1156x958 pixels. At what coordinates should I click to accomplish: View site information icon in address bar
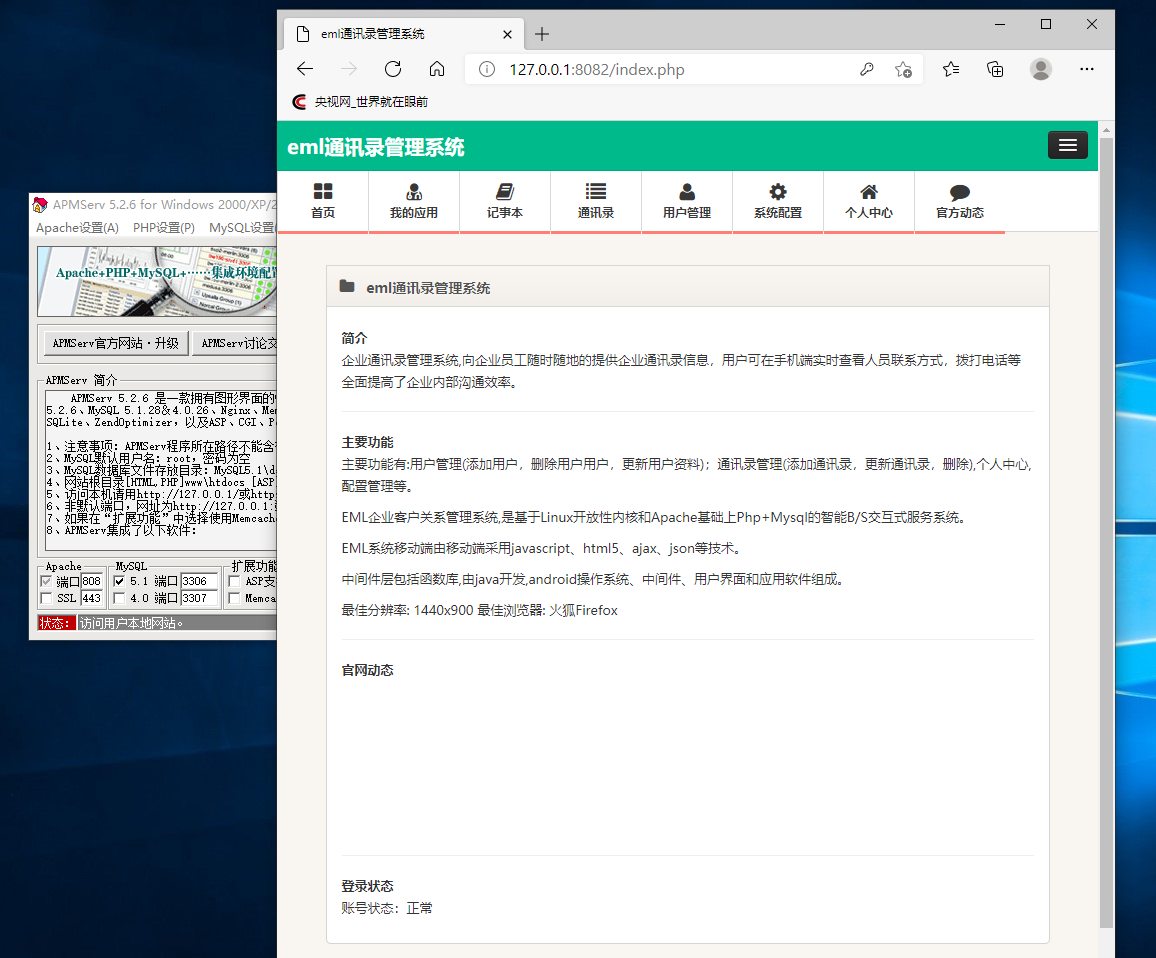click(x=487, y=69)
